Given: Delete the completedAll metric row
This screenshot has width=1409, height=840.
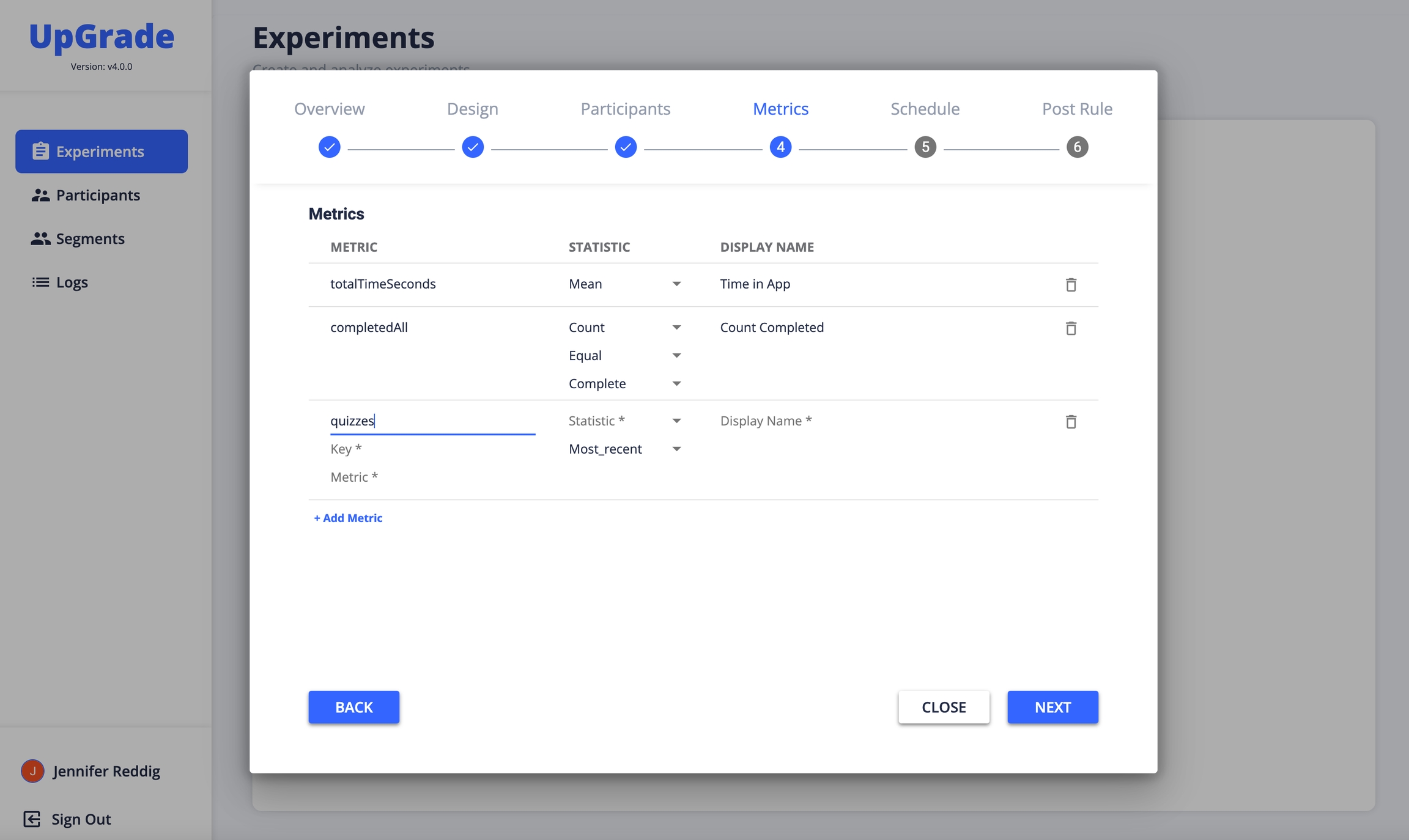Looking at the screenshot, I should 1071,328.
